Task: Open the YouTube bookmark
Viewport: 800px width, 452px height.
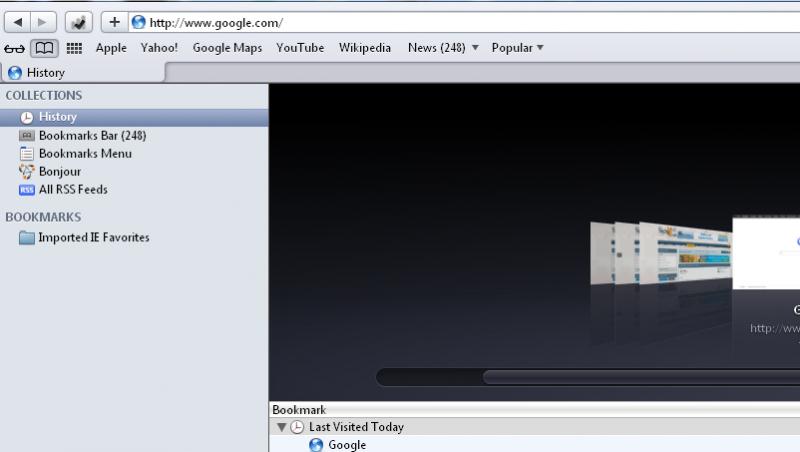Action: click(x=300, y=48)
